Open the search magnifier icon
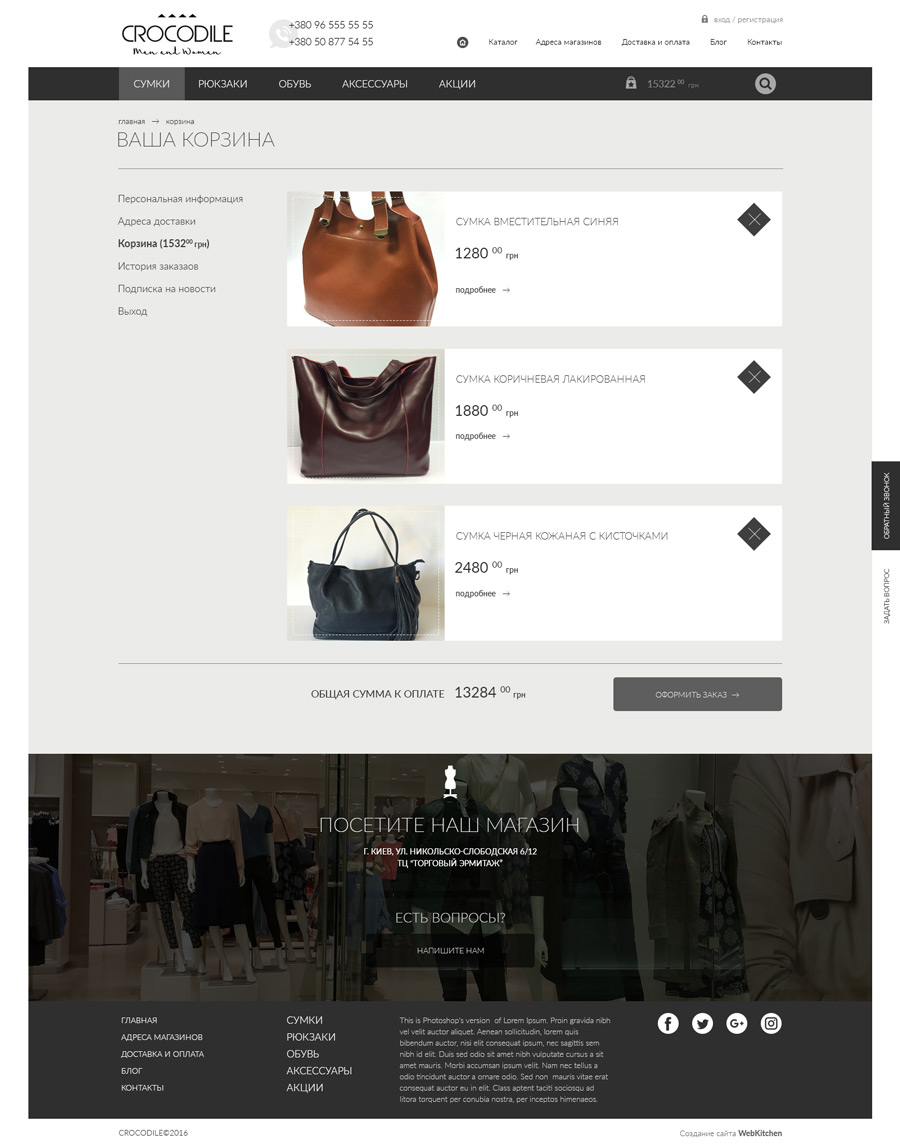The image size is (900, 1146). point(765,84)
